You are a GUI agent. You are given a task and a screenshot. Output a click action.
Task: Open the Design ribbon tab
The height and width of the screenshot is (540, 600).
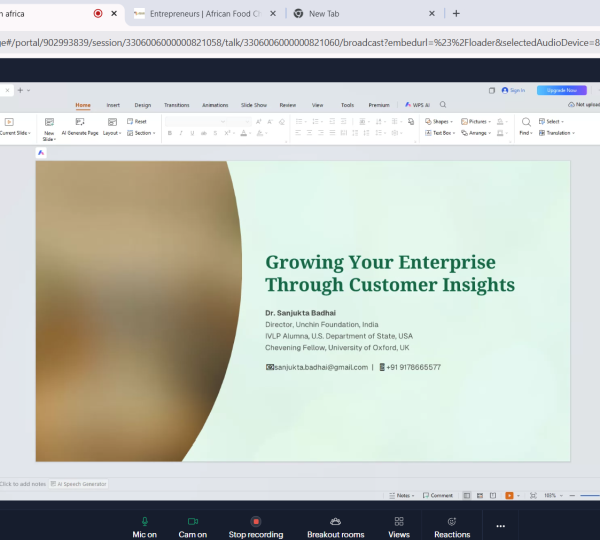[x=143, y=105]
